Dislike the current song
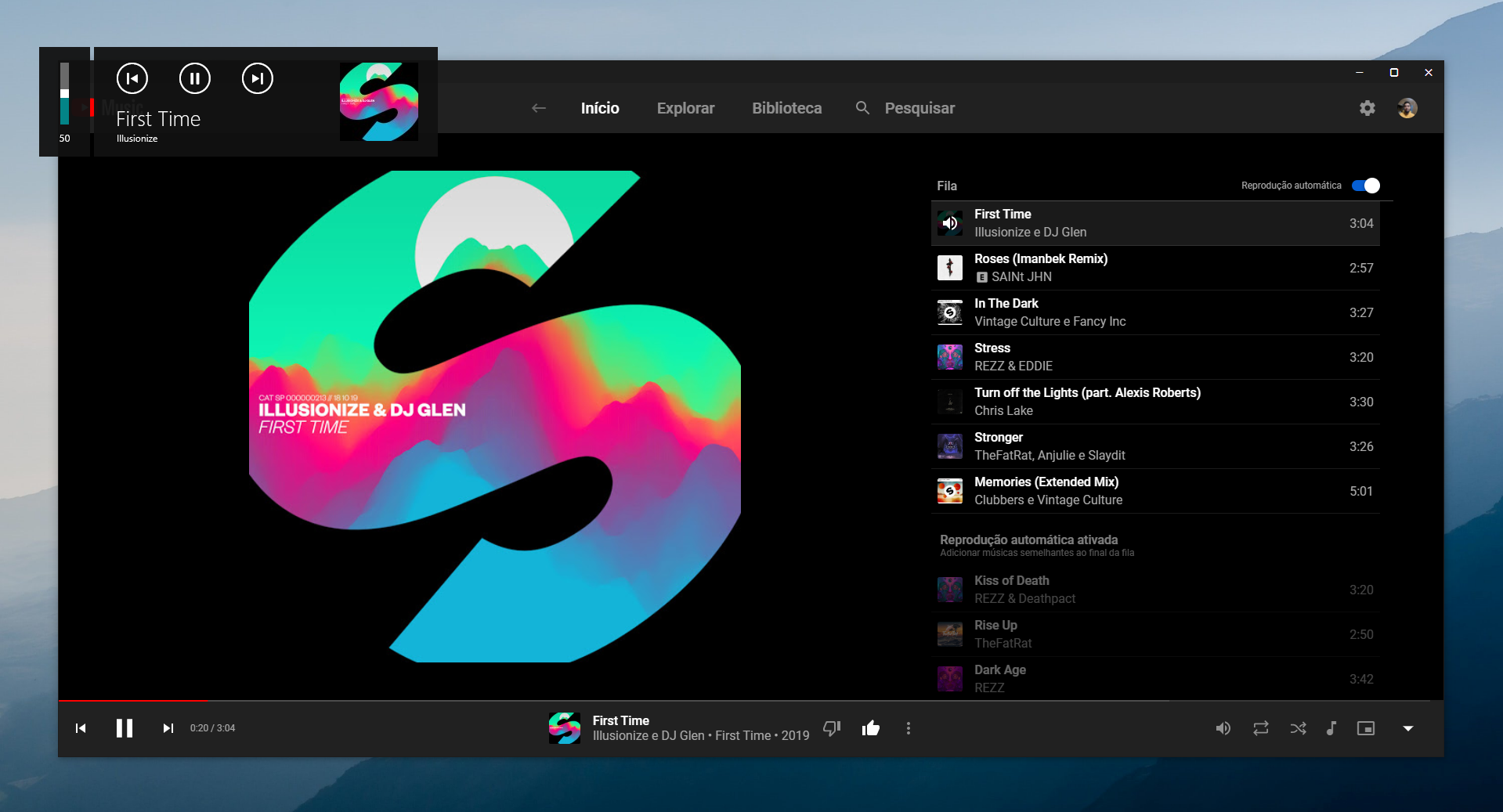Viewport: 1503px width, 812px height. 832,728
